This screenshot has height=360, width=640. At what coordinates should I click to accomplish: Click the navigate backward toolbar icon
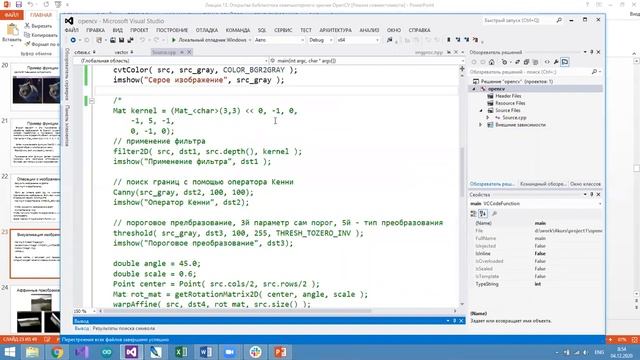(73, 40)
